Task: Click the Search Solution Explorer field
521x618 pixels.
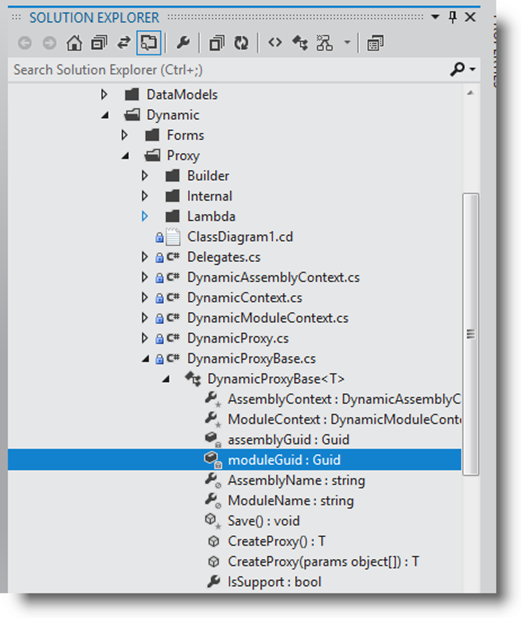Action: click(x=229, y=70)
